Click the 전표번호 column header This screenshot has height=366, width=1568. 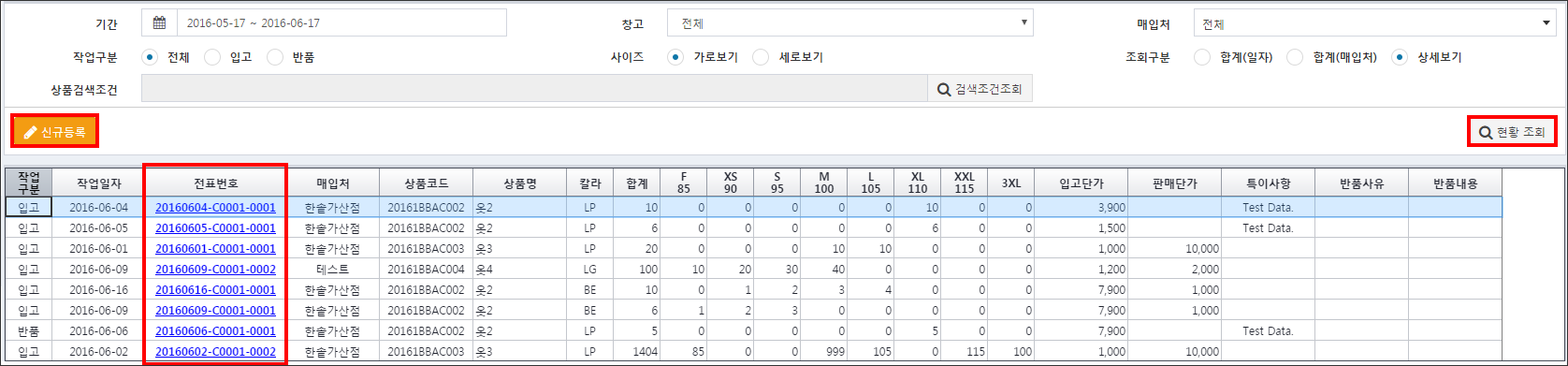(215, 183)
